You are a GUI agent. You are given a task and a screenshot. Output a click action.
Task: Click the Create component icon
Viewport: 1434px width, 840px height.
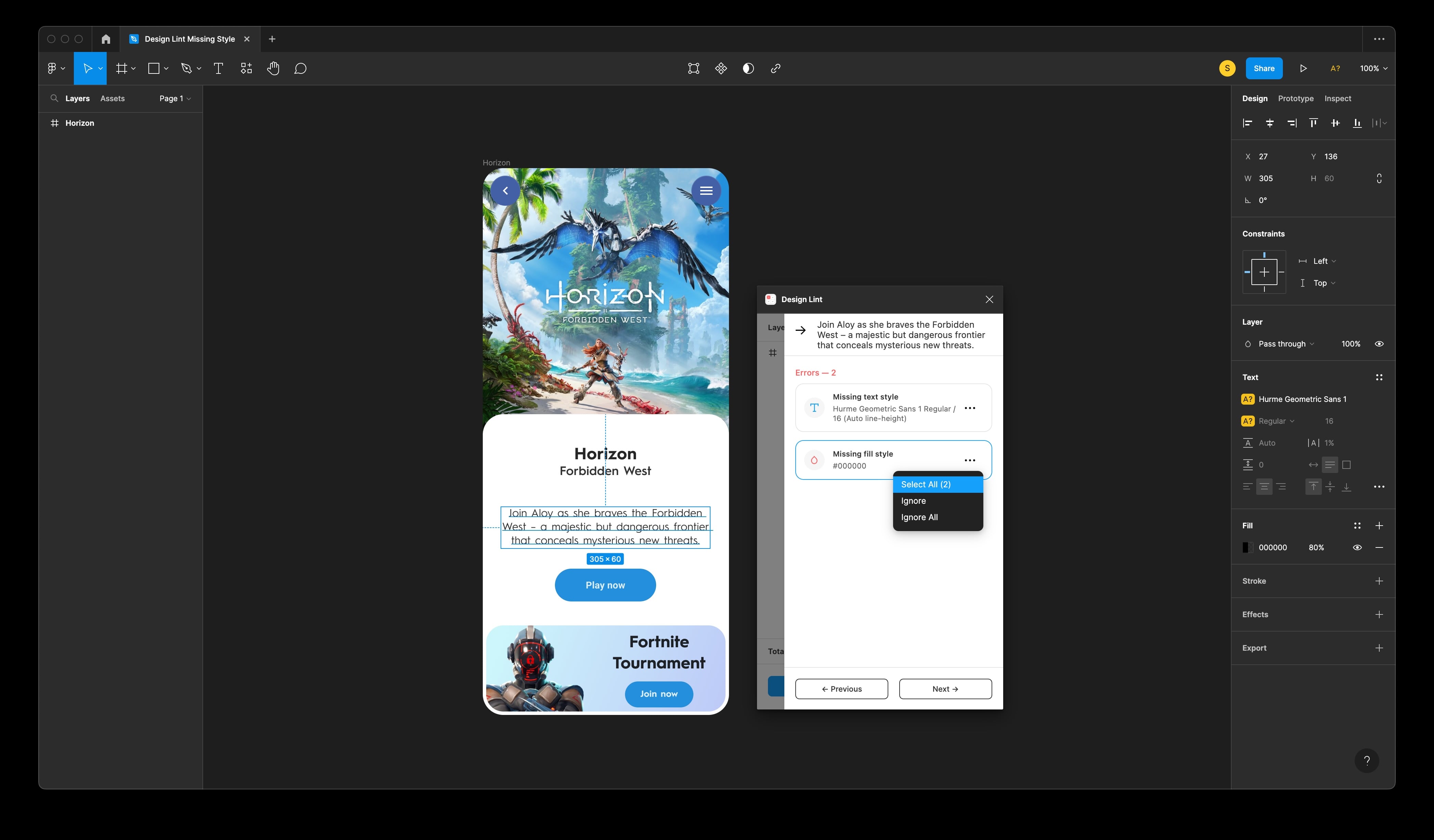[x=721, y=69]
